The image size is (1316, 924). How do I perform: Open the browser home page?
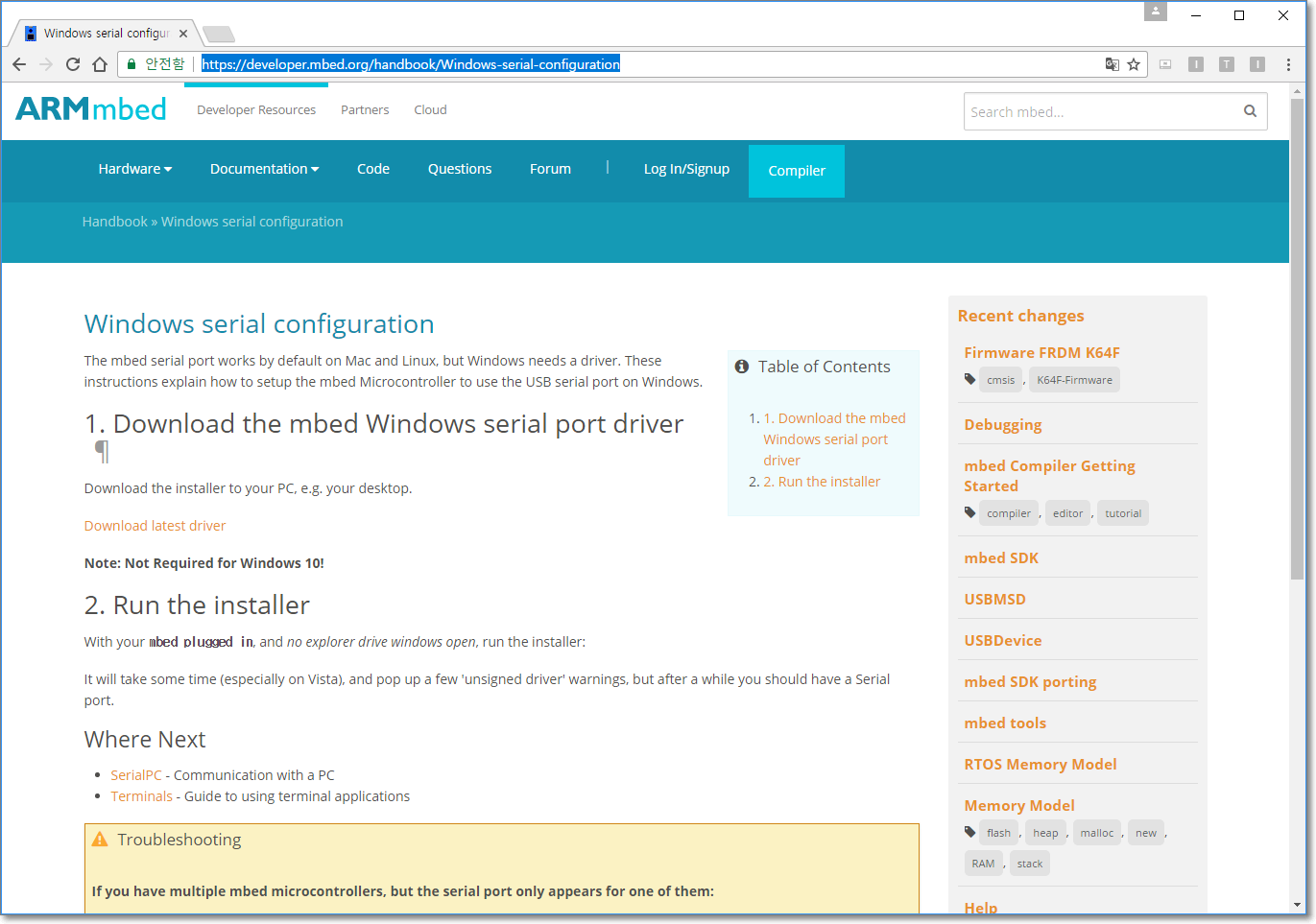[x=100, y=64]
